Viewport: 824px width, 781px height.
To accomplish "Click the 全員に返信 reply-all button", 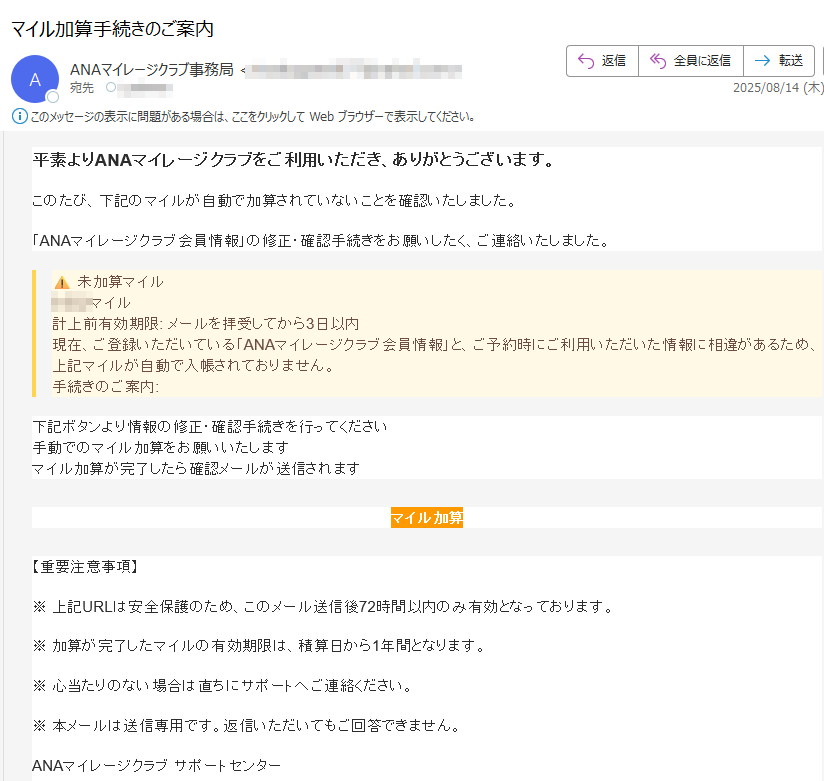I will (691, 61).
